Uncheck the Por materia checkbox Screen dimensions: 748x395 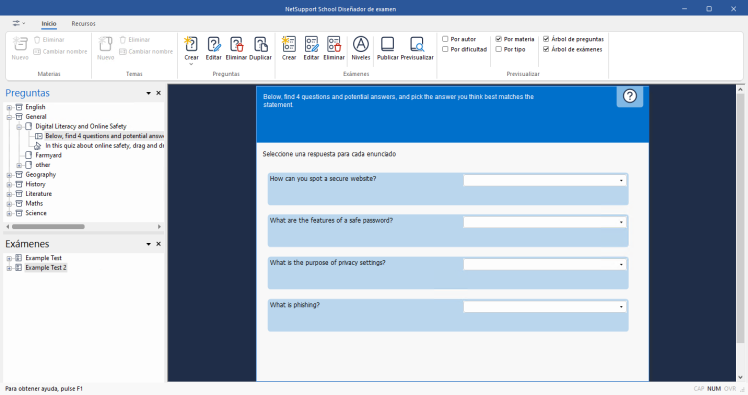coord(499,39)
